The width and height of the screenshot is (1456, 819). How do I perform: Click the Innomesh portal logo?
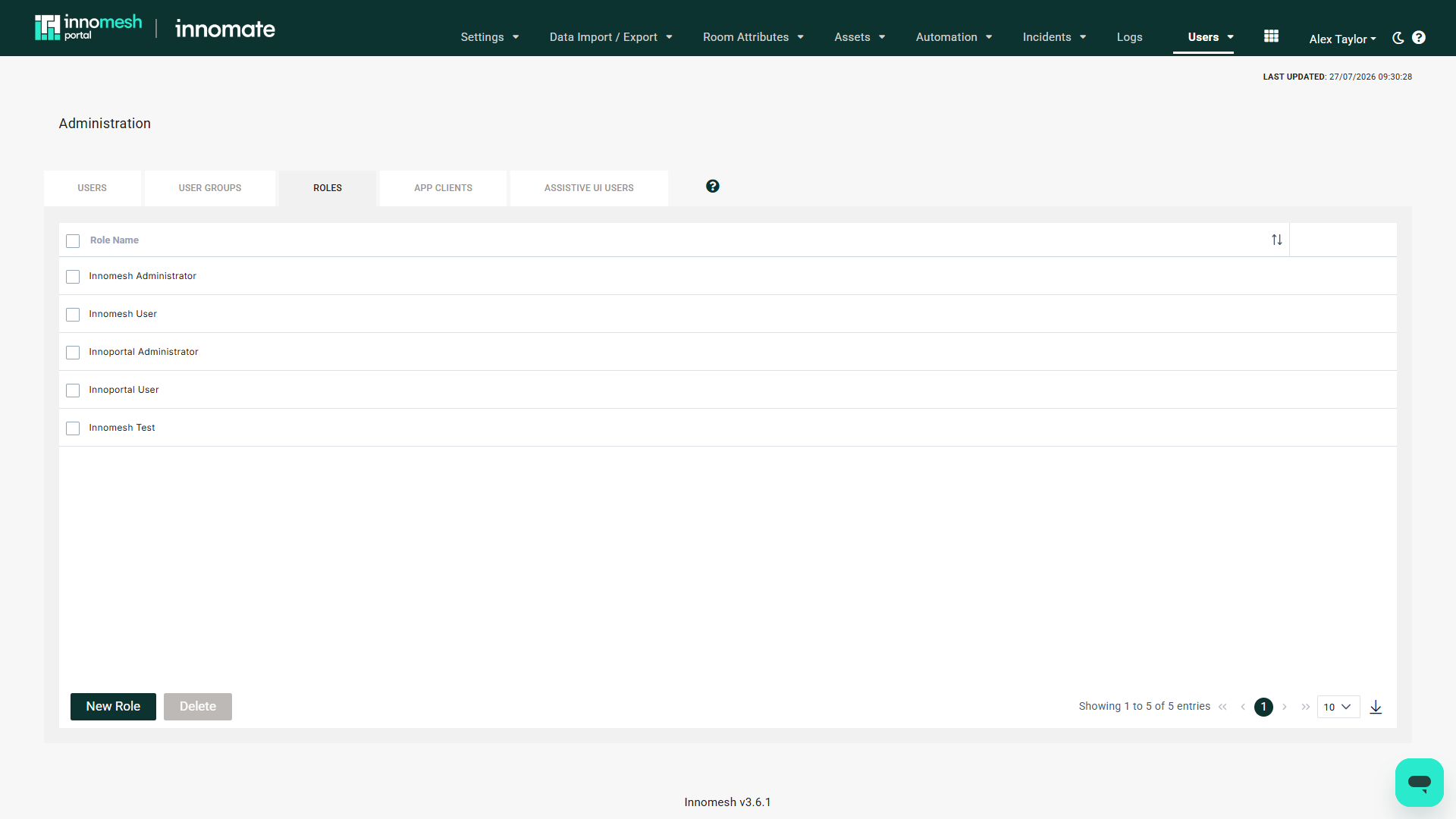point(88,27)
